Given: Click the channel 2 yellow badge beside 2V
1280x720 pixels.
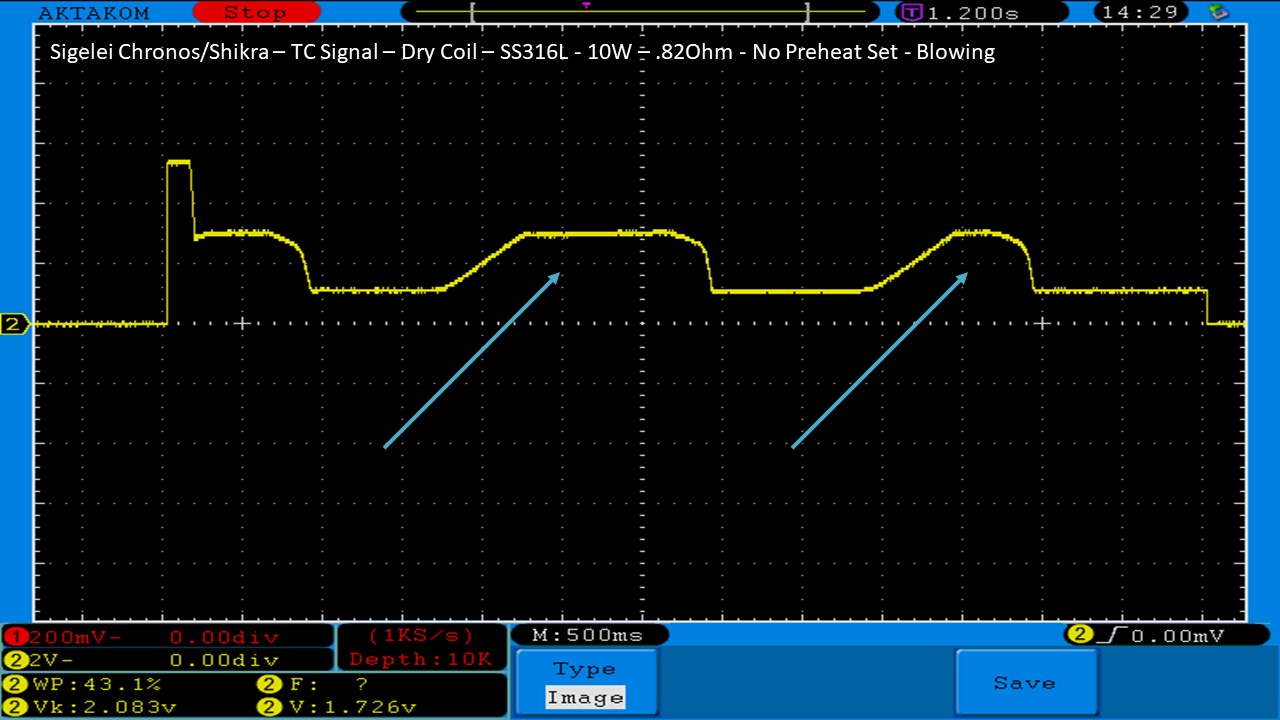Looking at the screenshot, I should tap(17, 660).
